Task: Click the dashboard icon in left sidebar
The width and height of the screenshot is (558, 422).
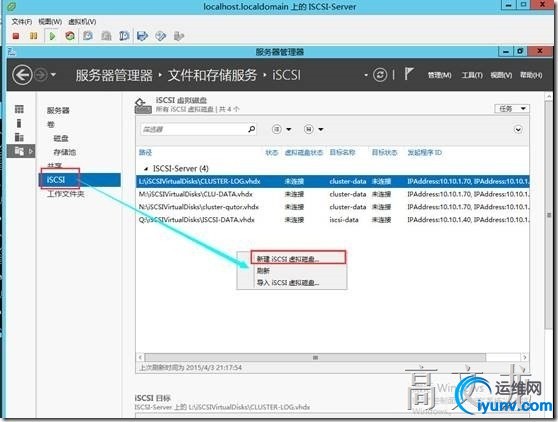Action: coord(19,109)
